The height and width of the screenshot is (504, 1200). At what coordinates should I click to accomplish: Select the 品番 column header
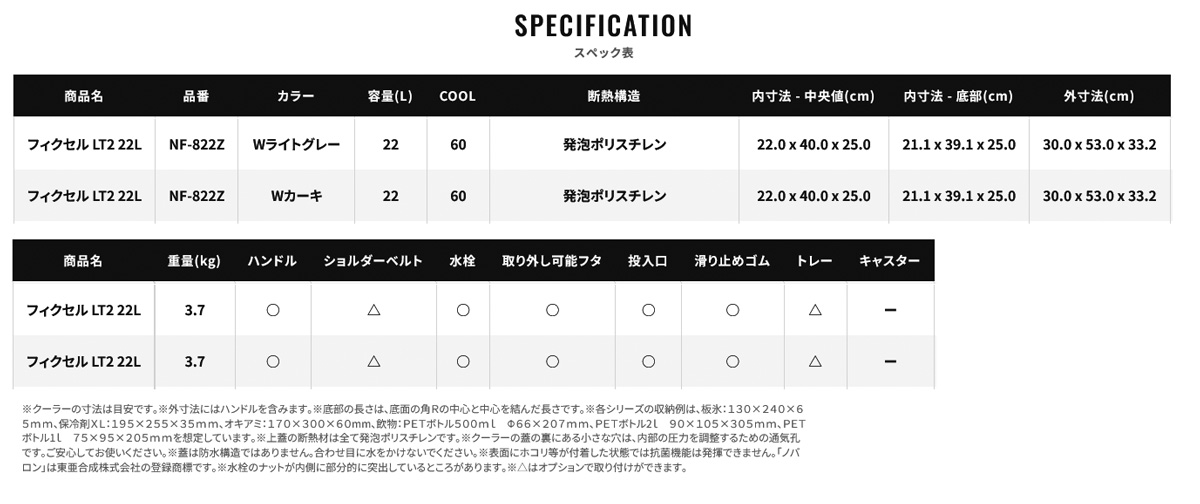click(x=196, y=97)
